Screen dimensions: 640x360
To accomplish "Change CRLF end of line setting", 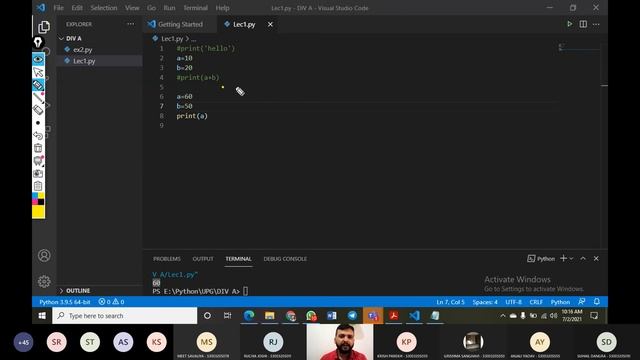I will [x=536, y=302].
